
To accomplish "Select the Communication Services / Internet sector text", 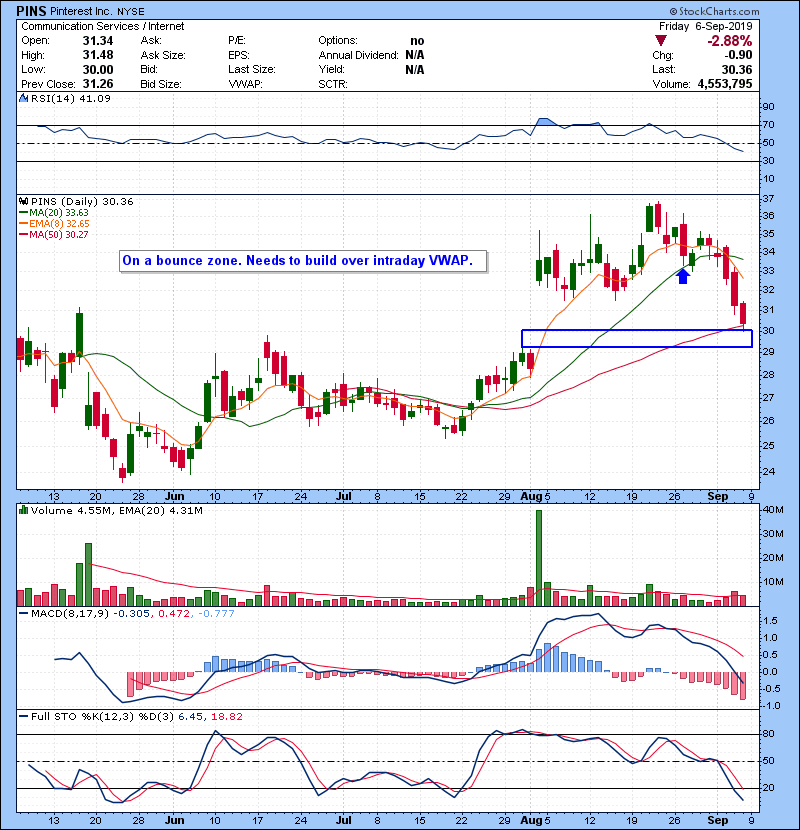I will 103,26.
